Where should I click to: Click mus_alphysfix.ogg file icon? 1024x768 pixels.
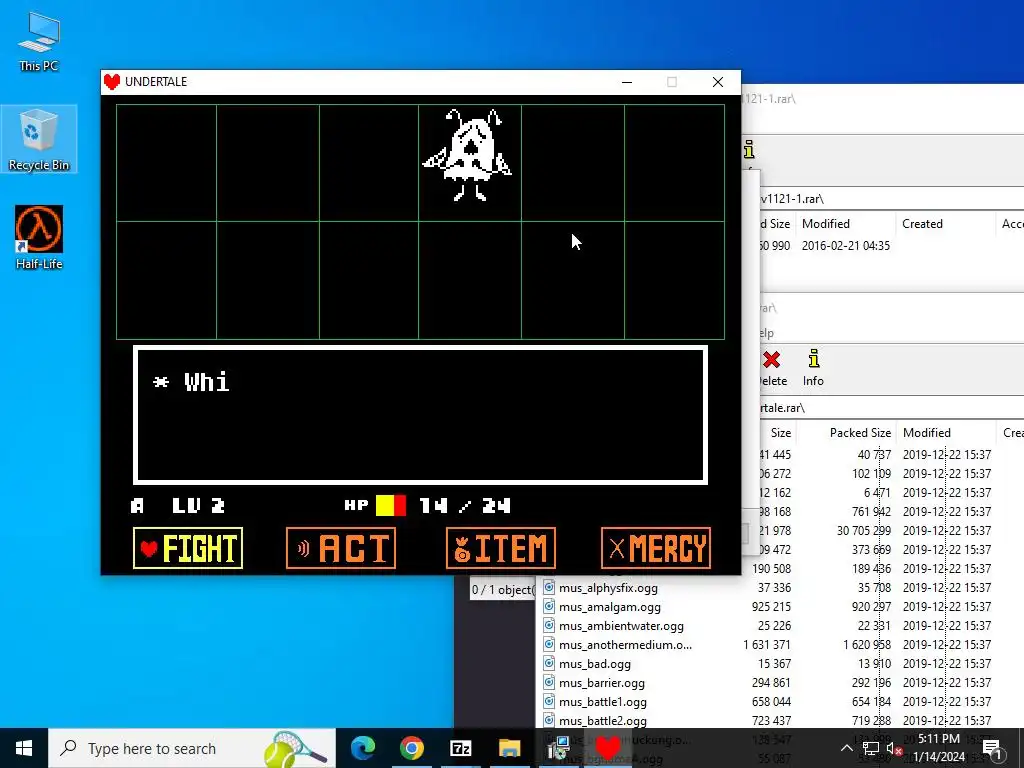coord(549,587)
